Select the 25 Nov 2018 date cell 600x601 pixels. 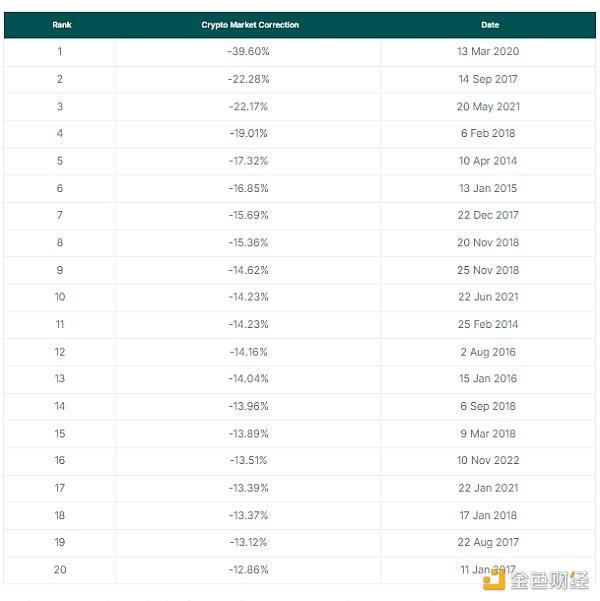(488, 270)
